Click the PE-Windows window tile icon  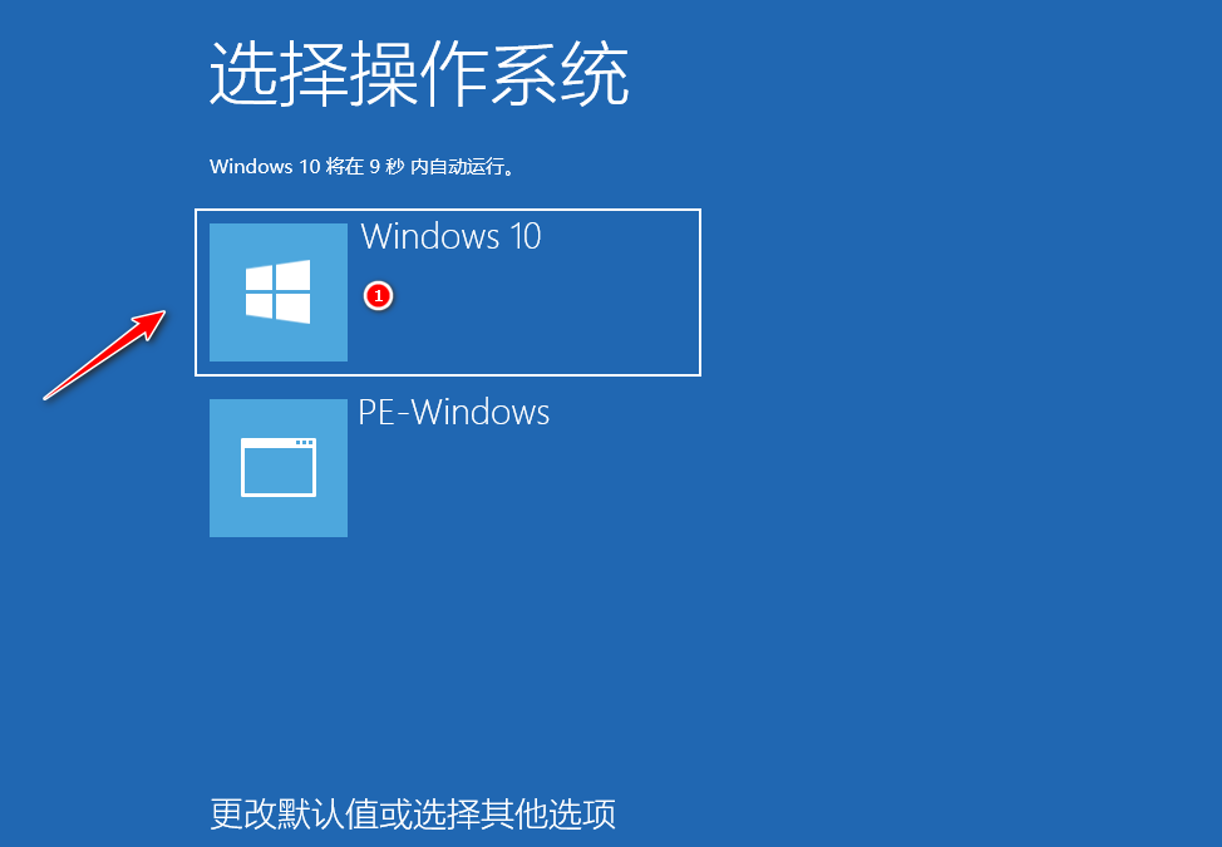[278, 468]
